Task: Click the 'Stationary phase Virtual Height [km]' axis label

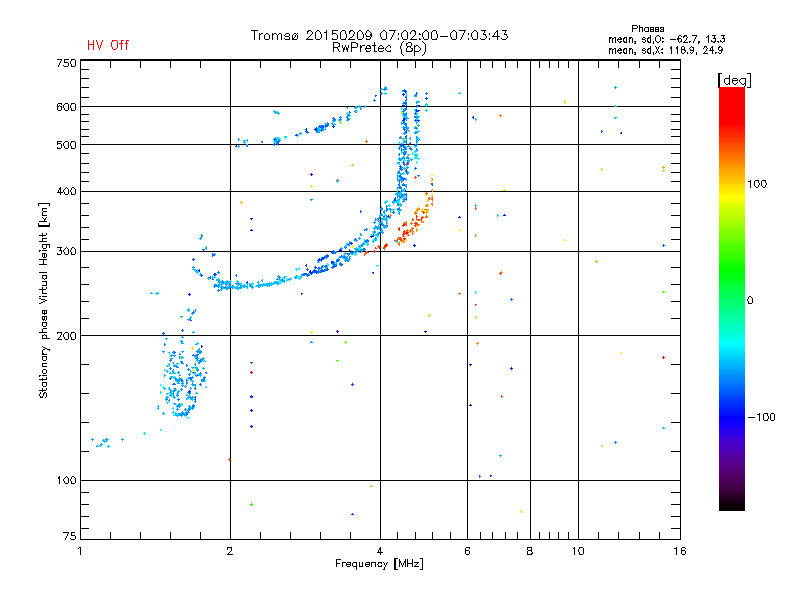Action: pyautogui.click(x=44, y=300)
